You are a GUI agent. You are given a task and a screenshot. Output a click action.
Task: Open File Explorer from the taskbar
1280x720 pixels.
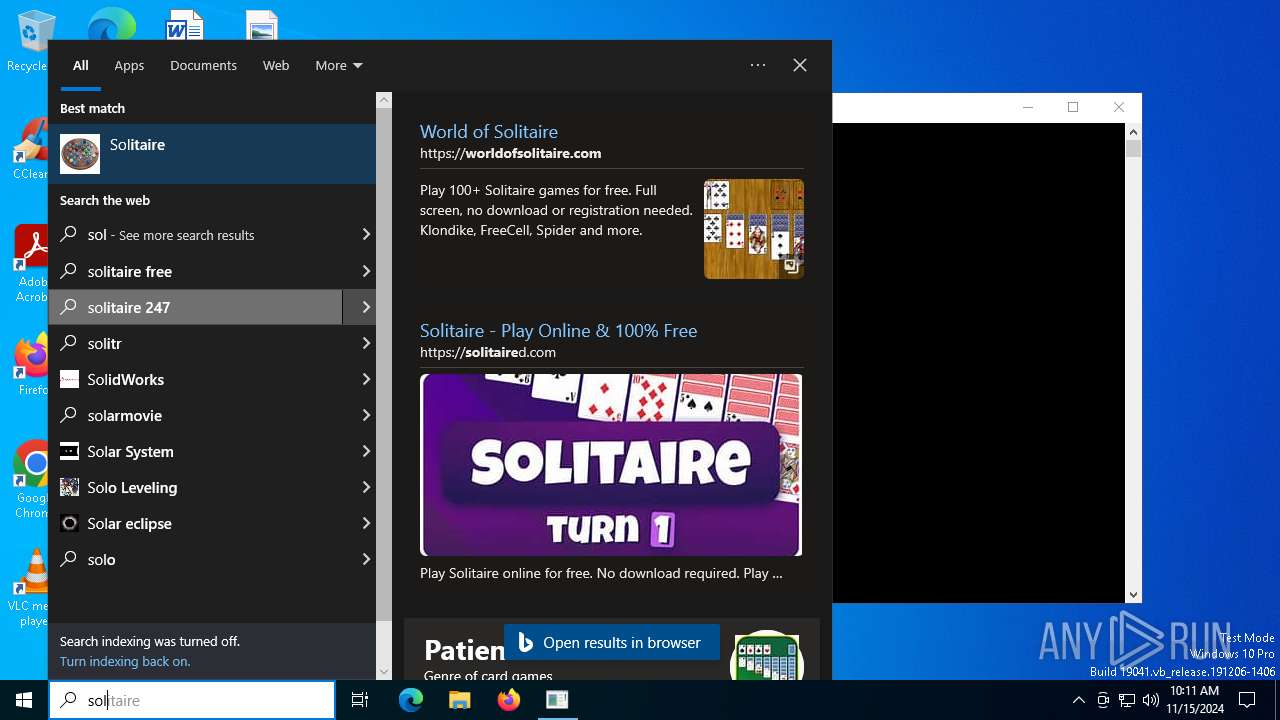pyautogui.click(x=459, y=700)
